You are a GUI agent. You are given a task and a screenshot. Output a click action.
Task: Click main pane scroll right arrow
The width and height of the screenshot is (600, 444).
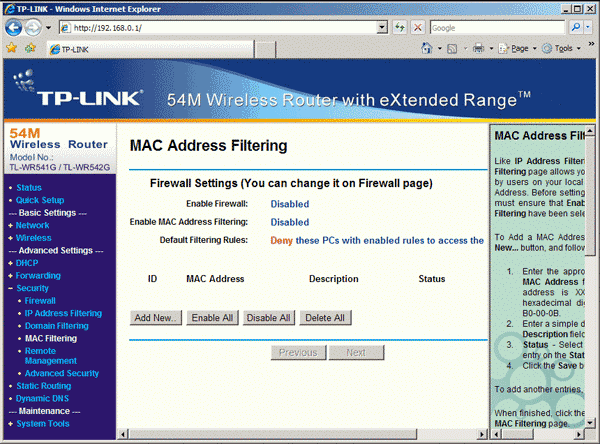pyautogui.click(x=482, y=434)
